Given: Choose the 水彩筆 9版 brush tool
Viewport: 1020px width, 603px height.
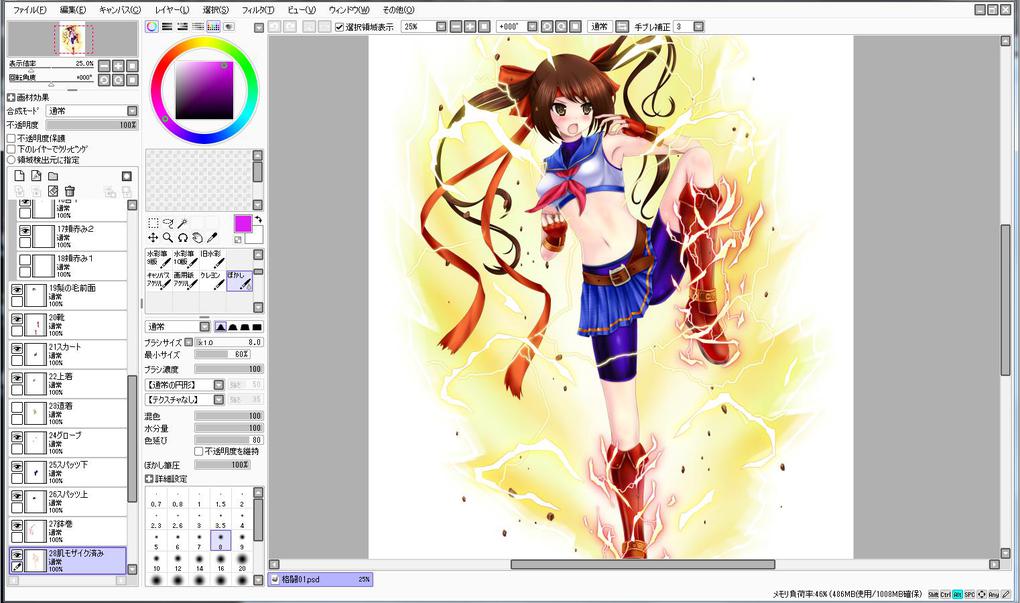Looking at the screenshot, I should (158, 258).
